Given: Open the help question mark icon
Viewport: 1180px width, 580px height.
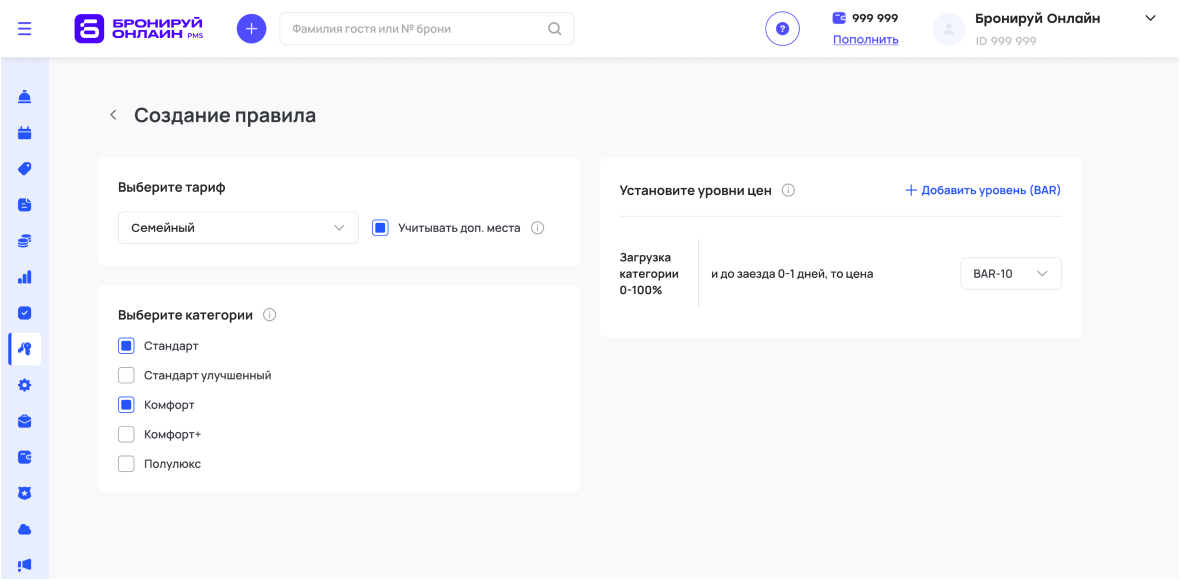Looking at the screenshot, I should tap(782, 29).
